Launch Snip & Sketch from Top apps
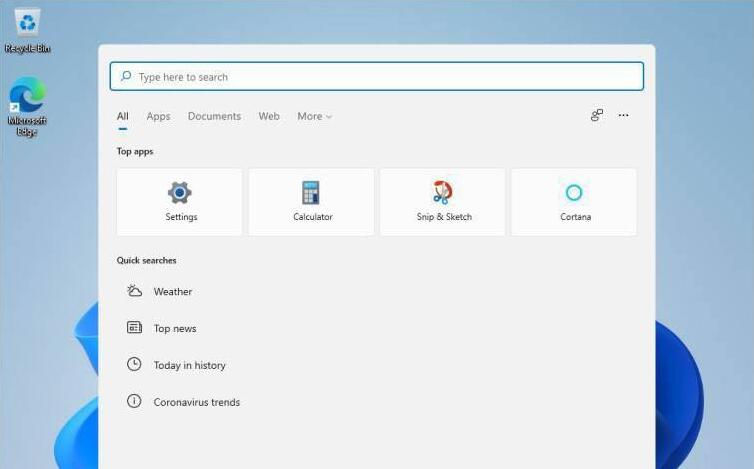Image resolution: width=754 pixels, height=469 pixels. pyautogui.click(x=442, y=202)
